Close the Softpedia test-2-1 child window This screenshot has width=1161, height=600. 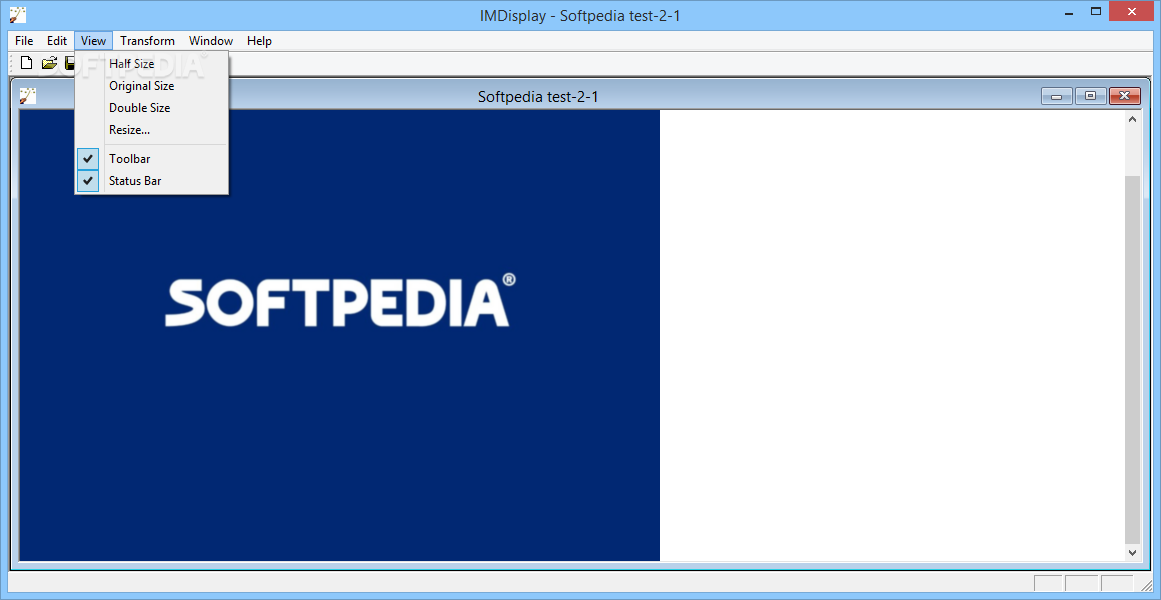coord(1125,96)
